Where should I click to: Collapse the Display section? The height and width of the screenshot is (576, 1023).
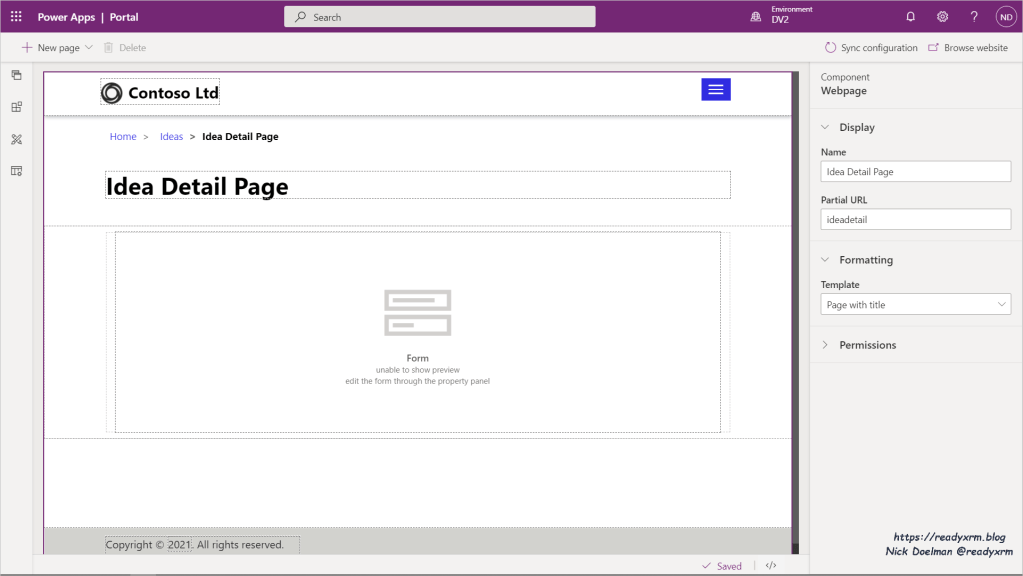pos(825,128)
